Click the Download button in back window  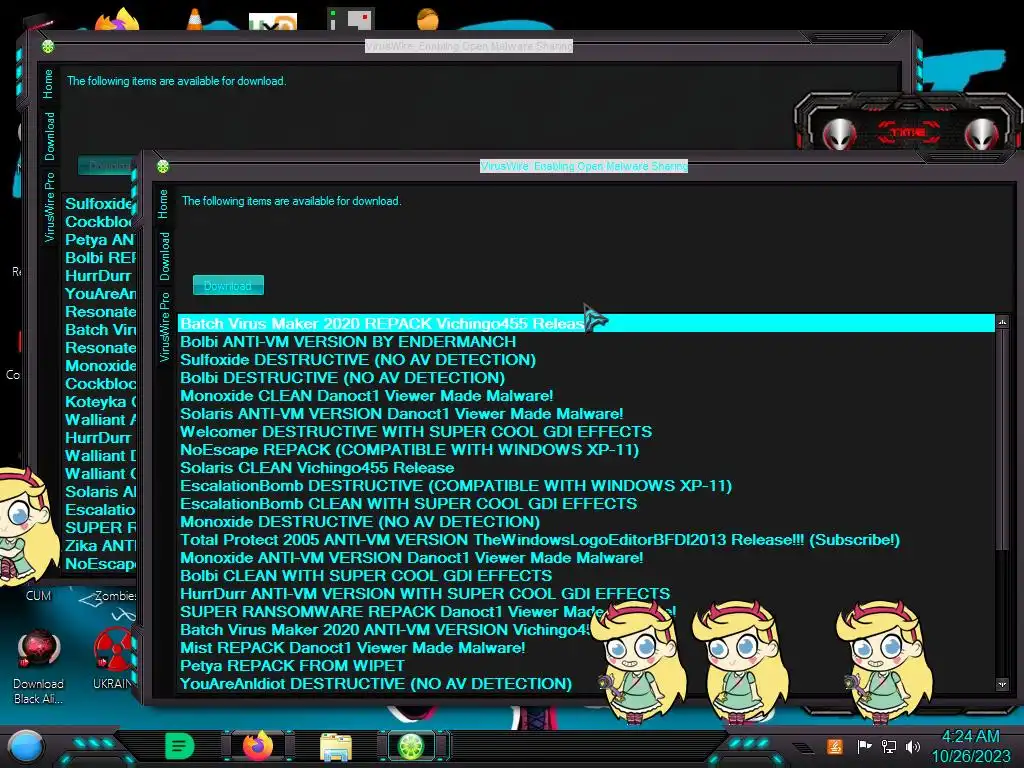pos(107,165)
